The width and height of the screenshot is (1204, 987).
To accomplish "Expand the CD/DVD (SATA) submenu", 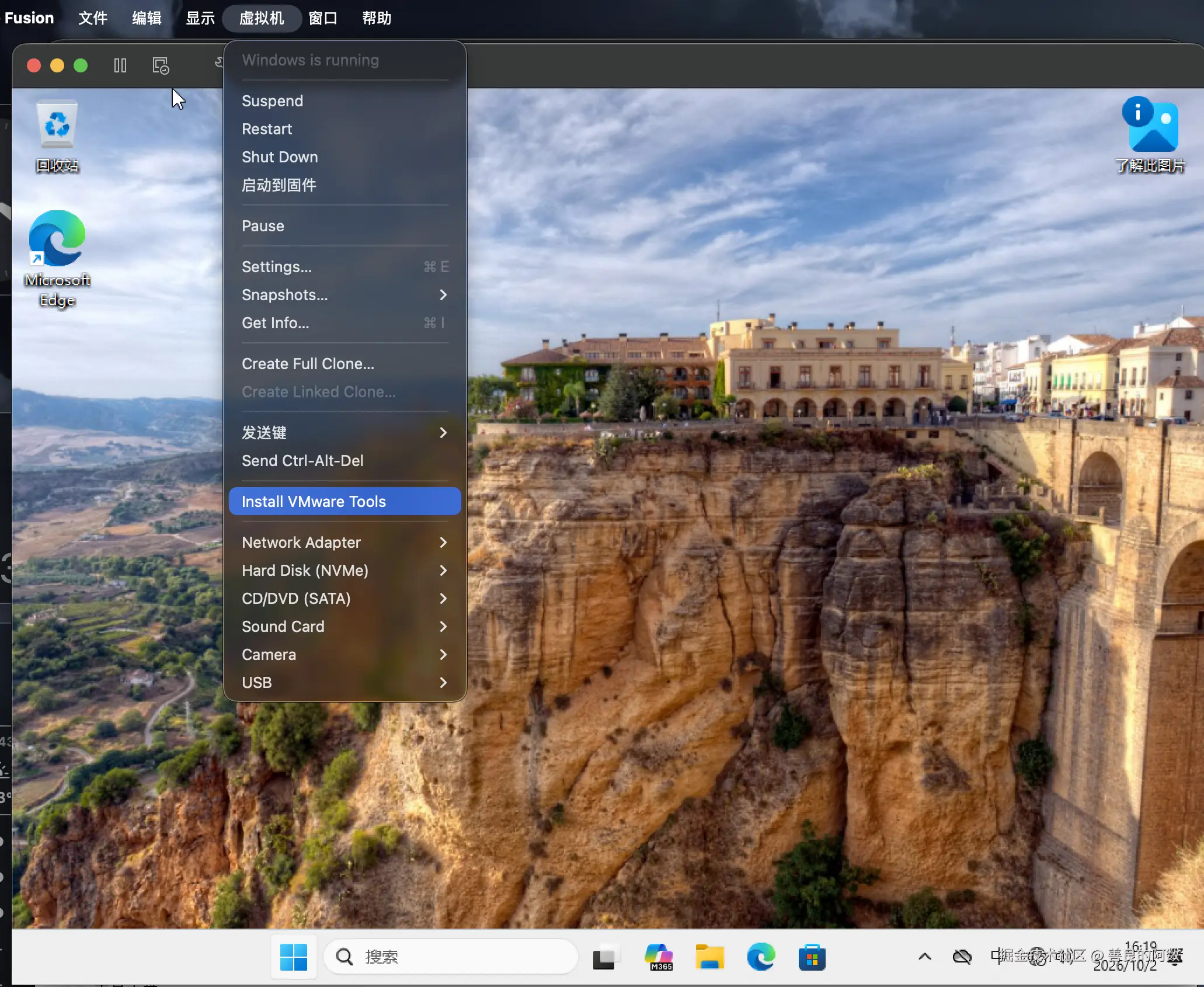I will [345, 599].
